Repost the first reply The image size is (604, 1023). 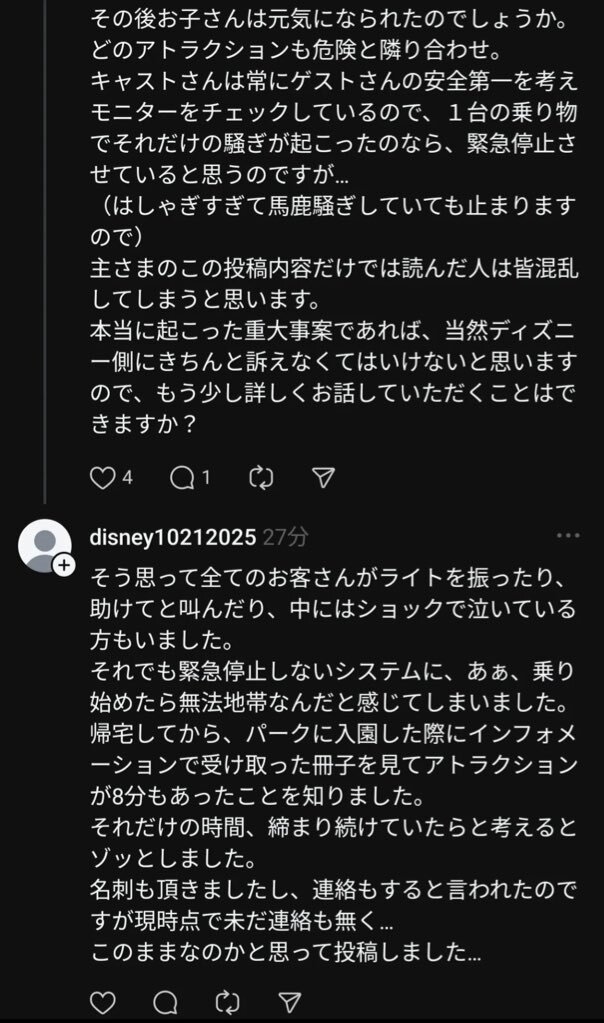click(261, 478)
